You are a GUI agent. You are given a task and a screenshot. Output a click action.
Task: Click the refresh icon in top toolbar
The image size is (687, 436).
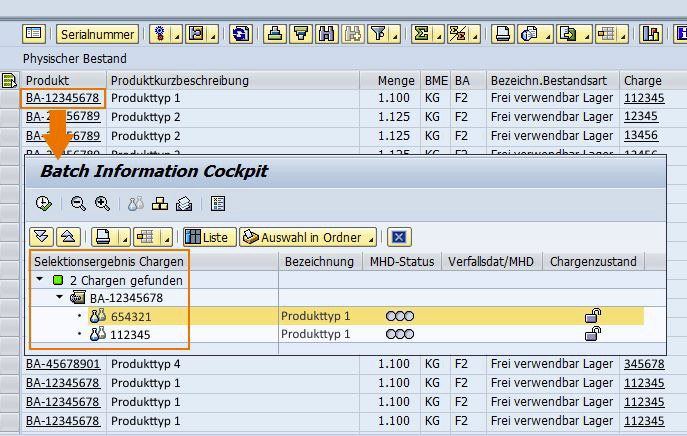pyautogui.click(x=240, y=34)
